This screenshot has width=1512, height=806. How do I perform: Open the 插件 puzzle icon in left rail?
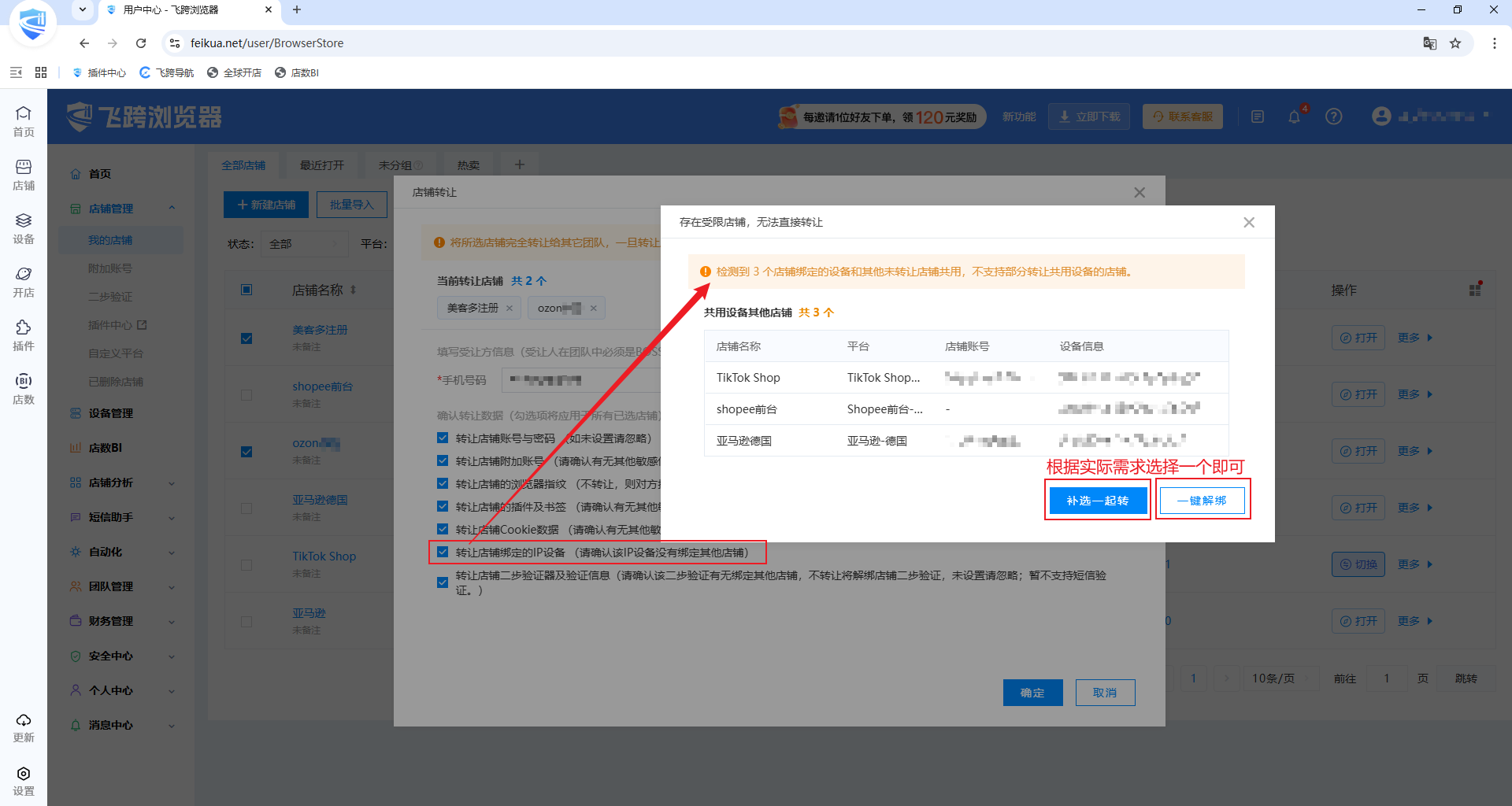coord(24,335)
